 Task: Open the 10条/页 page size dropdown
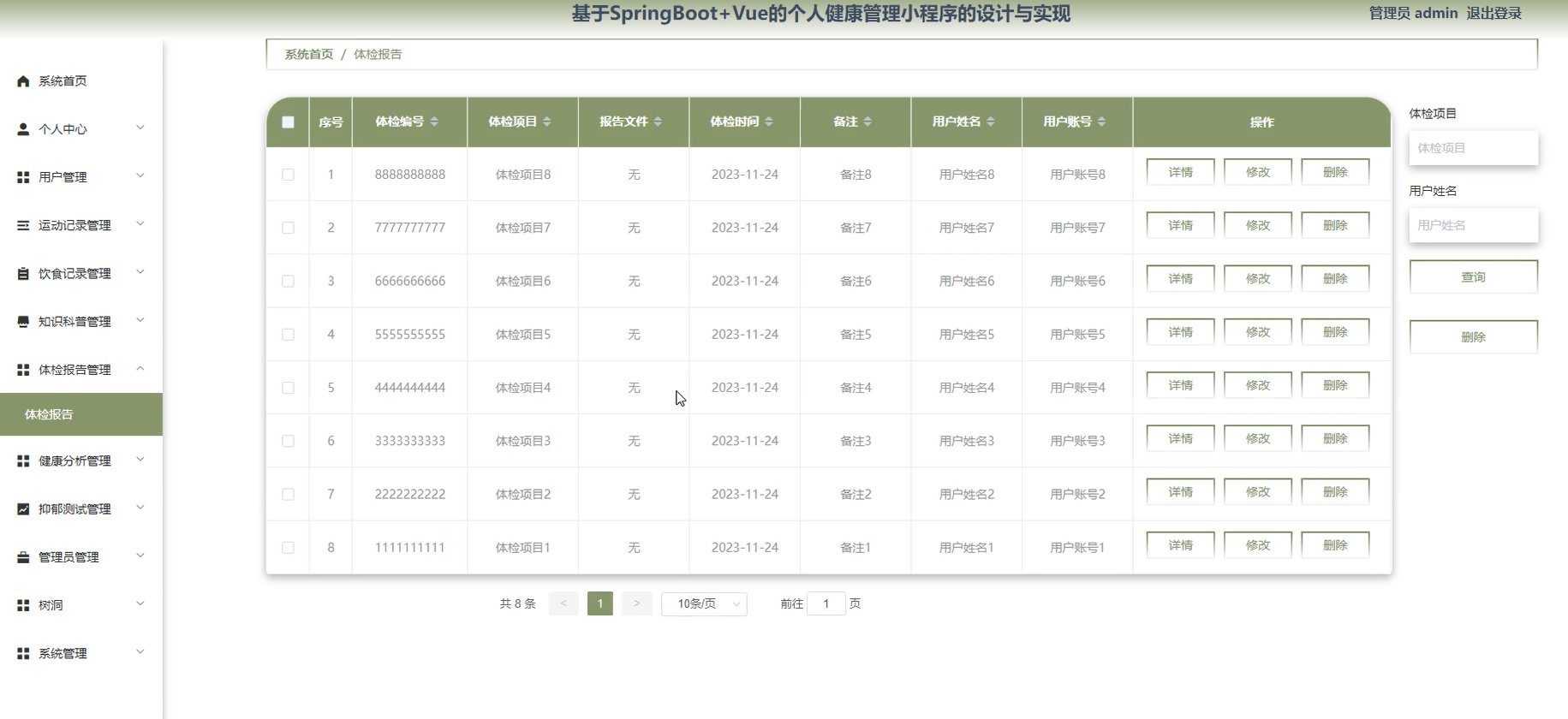(x=704, y=603)
